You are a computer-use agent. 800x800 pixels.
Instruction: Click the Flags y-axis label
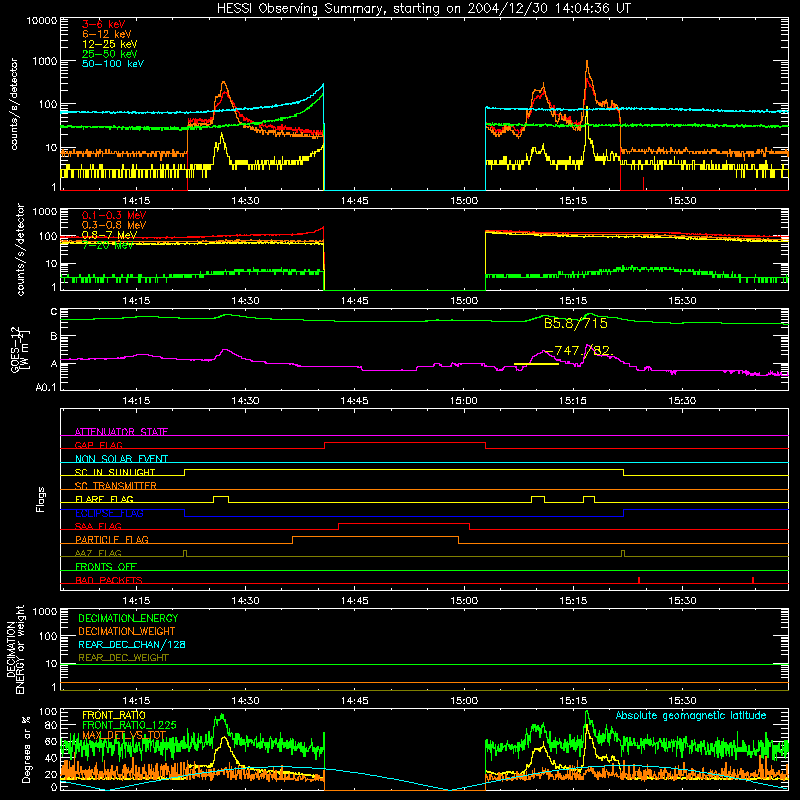(40, 500)
